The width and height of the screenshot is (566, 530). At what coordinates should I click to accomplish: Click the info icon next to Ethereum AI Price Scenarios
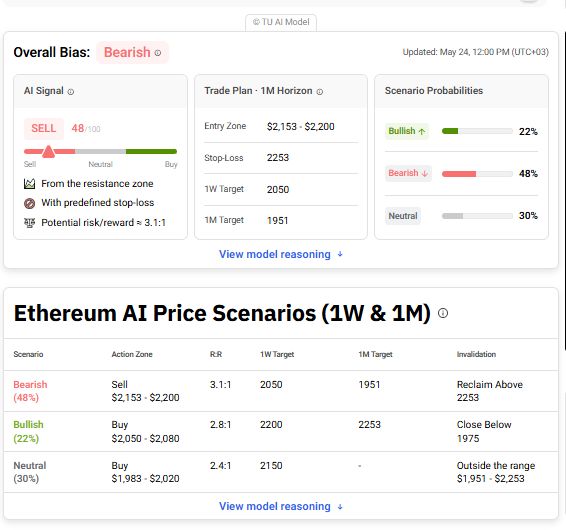coord(443,313)
